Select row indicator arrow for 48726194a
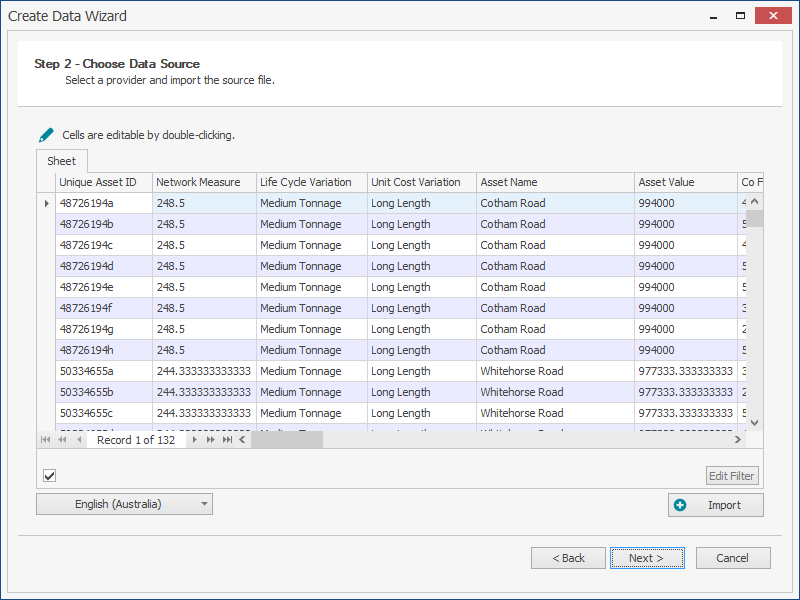Image resolution: width=800 pixels, height=600 pixels. 46,203
